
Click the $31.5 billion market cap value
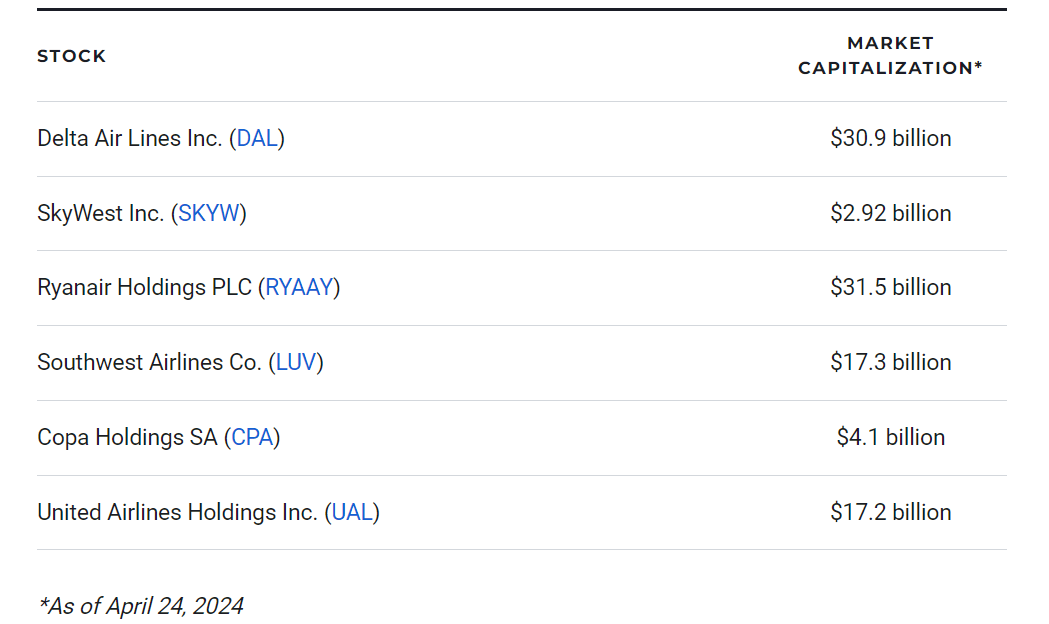click(890, 288)
